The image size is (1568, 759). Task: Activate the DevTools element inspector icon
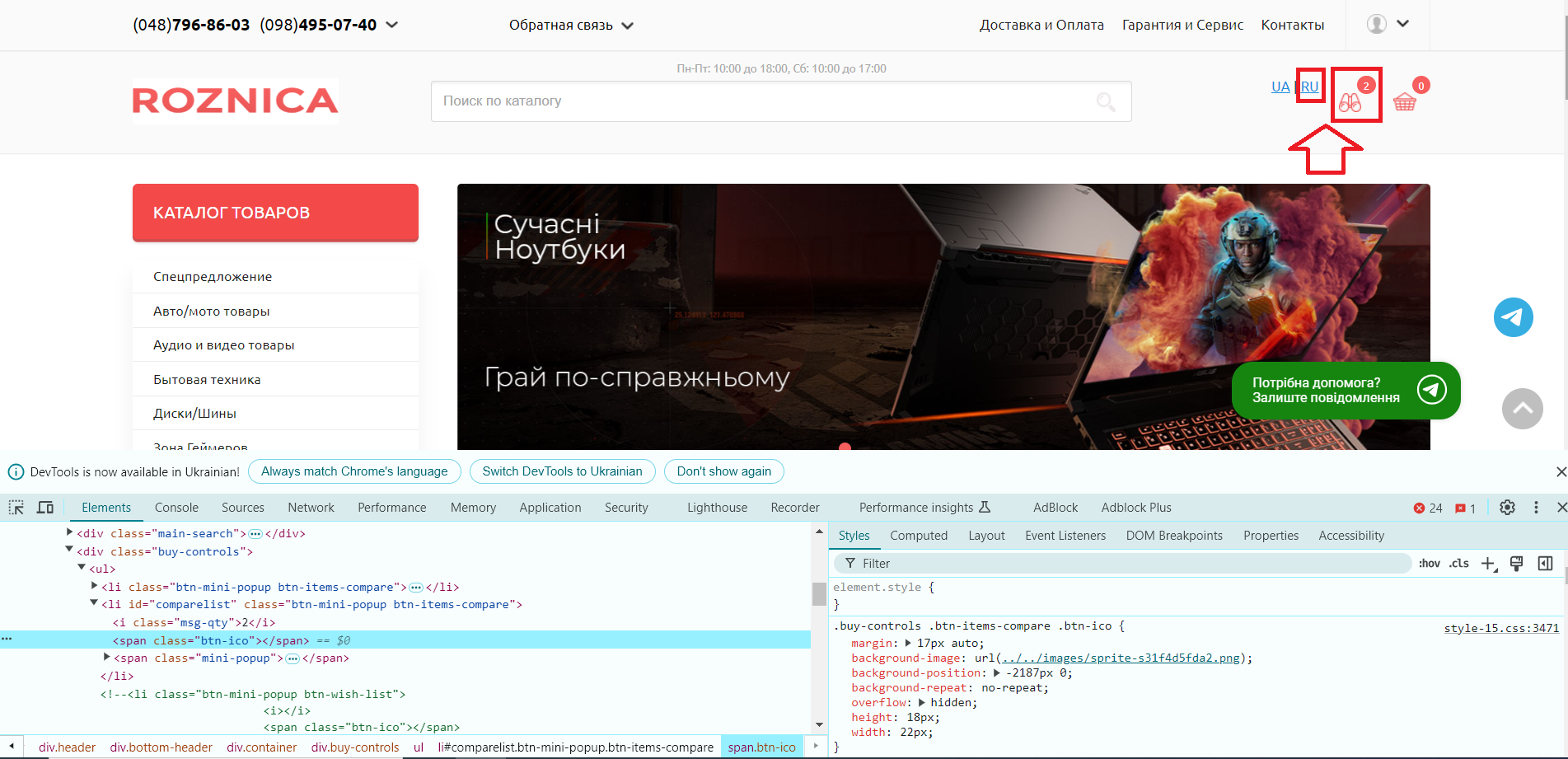(16, 508)
